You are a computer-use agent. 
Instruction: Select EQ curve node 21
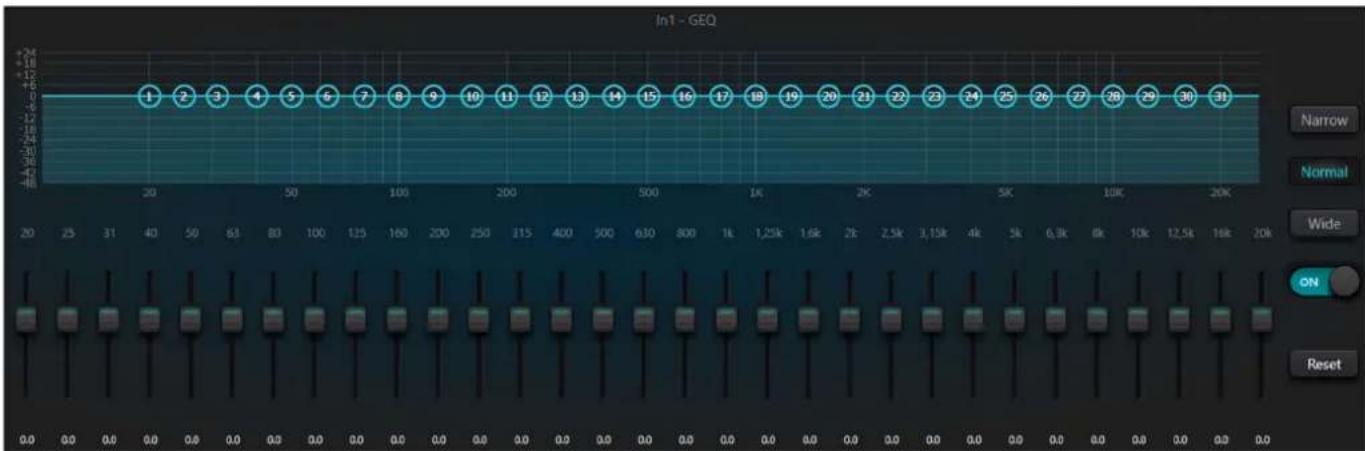click(863, 97)
